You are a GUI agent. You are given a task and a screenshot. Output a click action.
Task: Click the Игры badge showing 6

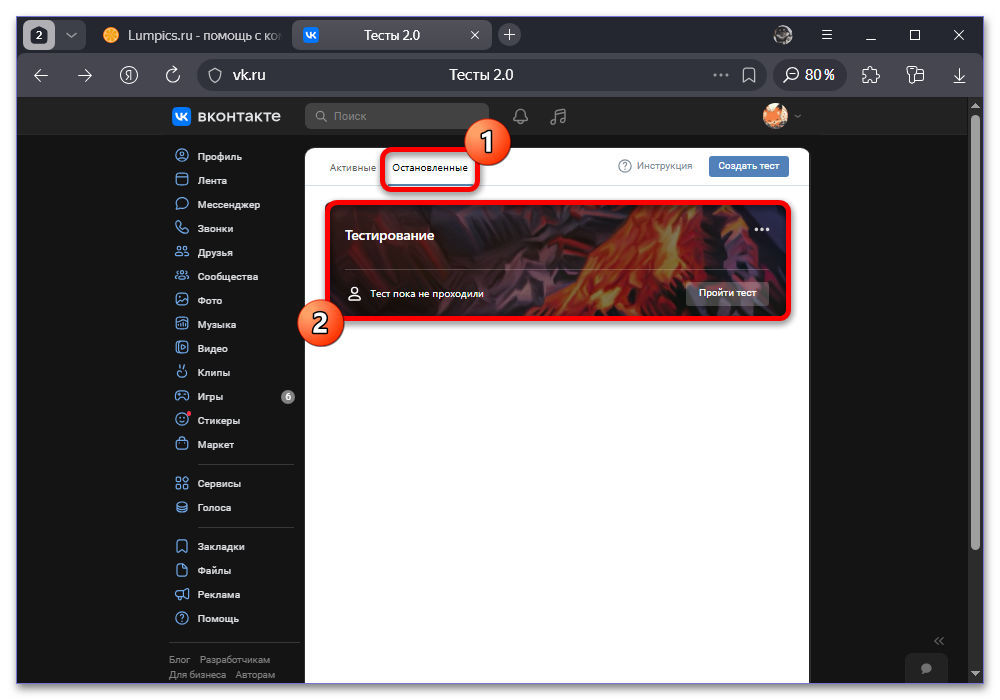click(288, 397)
